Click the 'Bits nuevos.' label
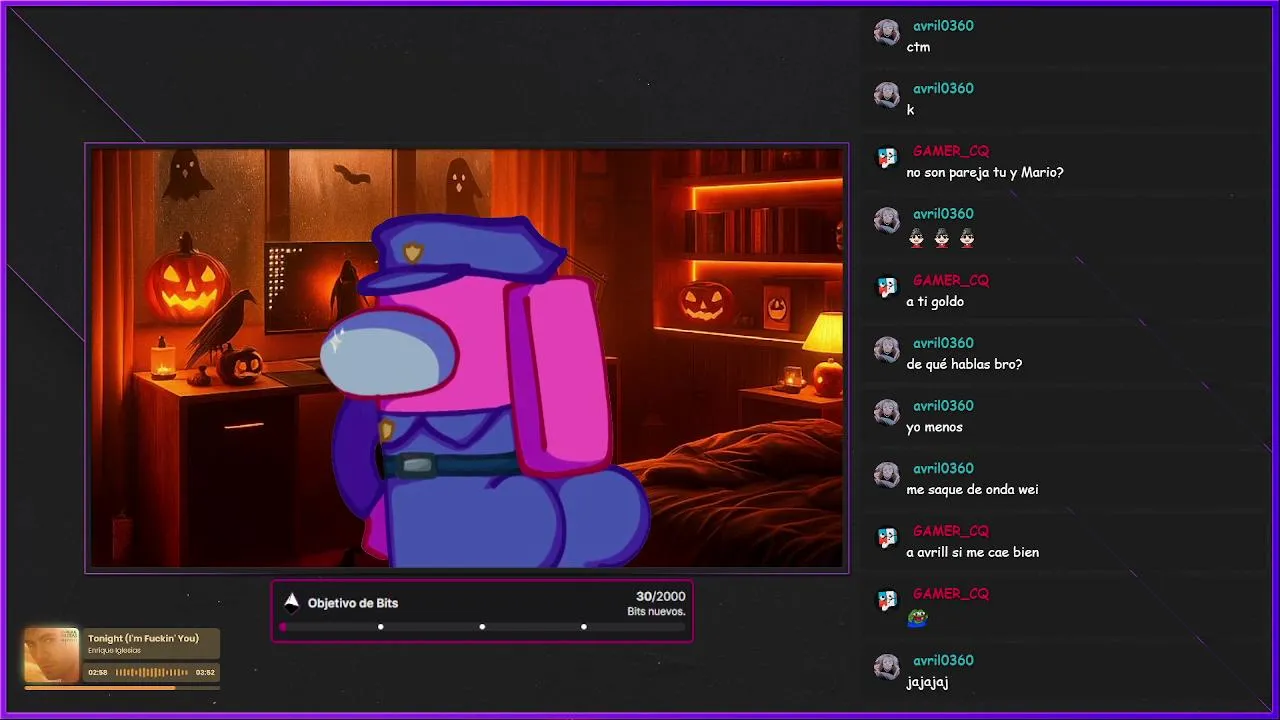 click(x=656, y=611)
